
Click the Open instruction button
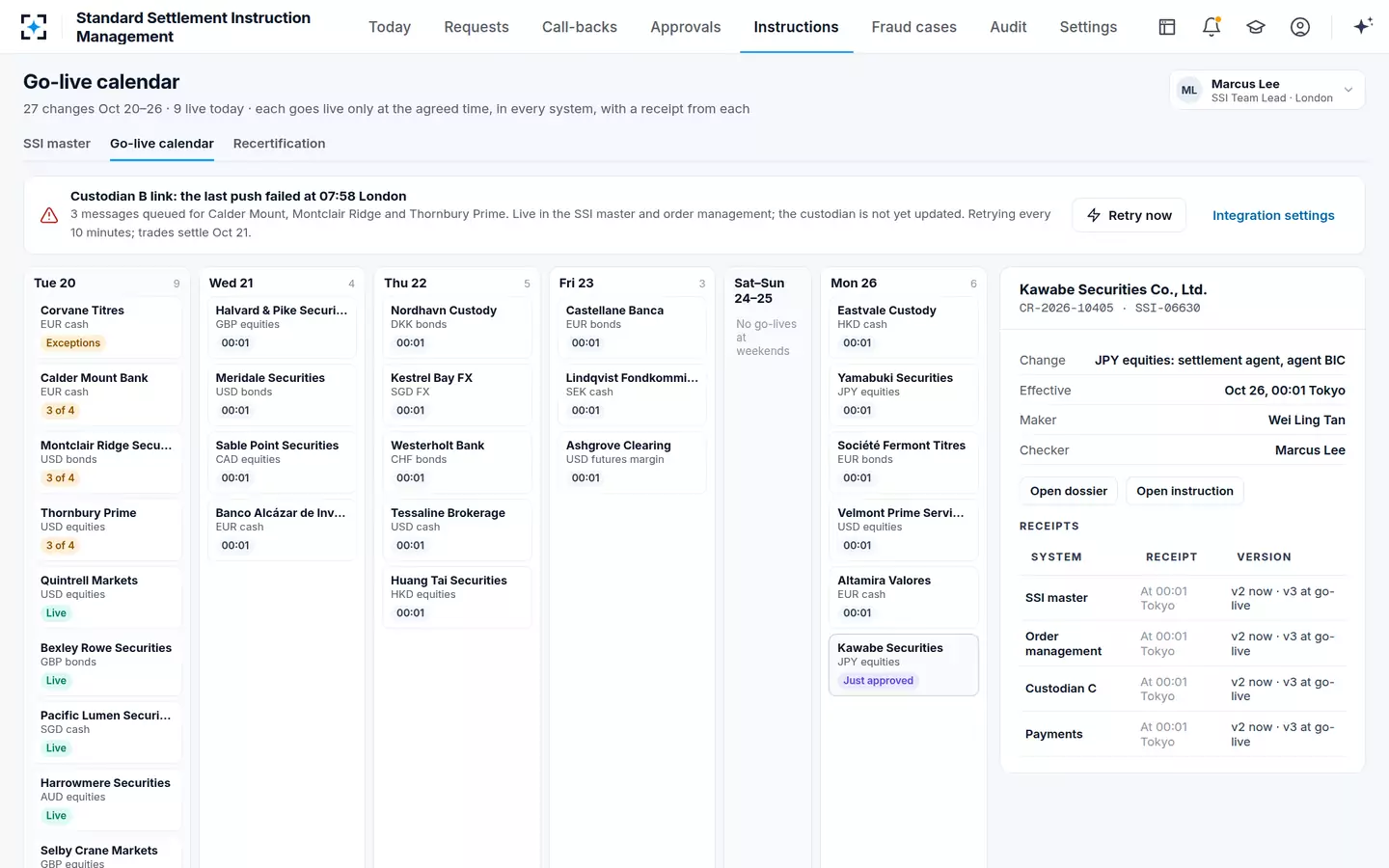[1185, 491]
